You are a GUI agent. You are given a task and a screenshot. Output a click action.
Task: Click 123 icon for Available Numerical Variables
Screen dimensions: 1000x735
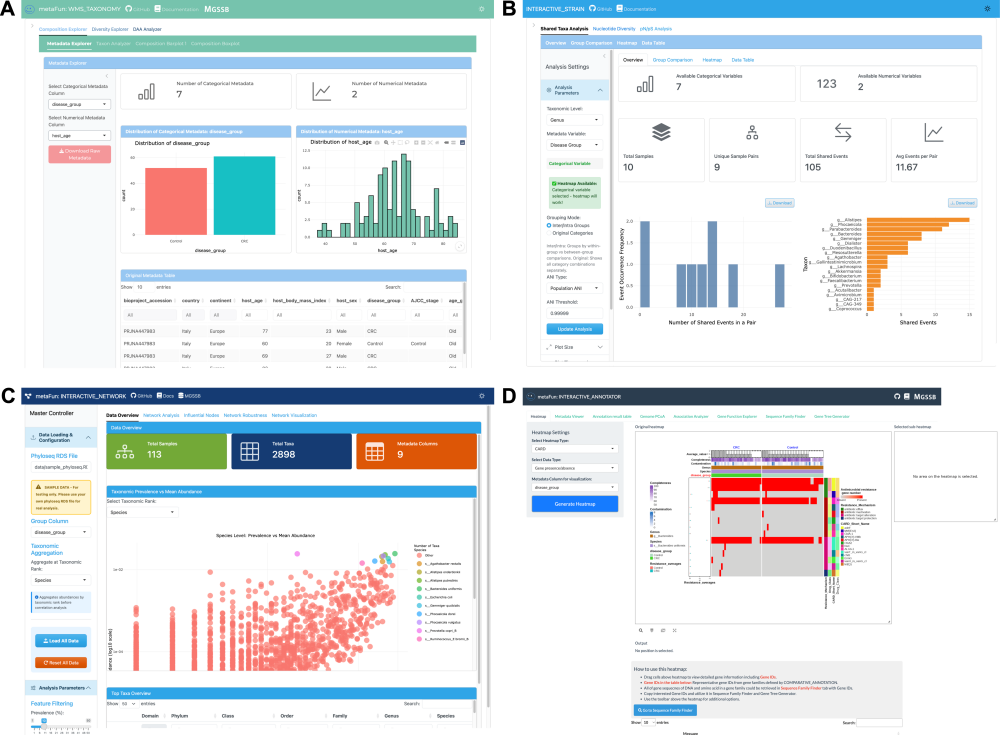(x=827, y=84)
